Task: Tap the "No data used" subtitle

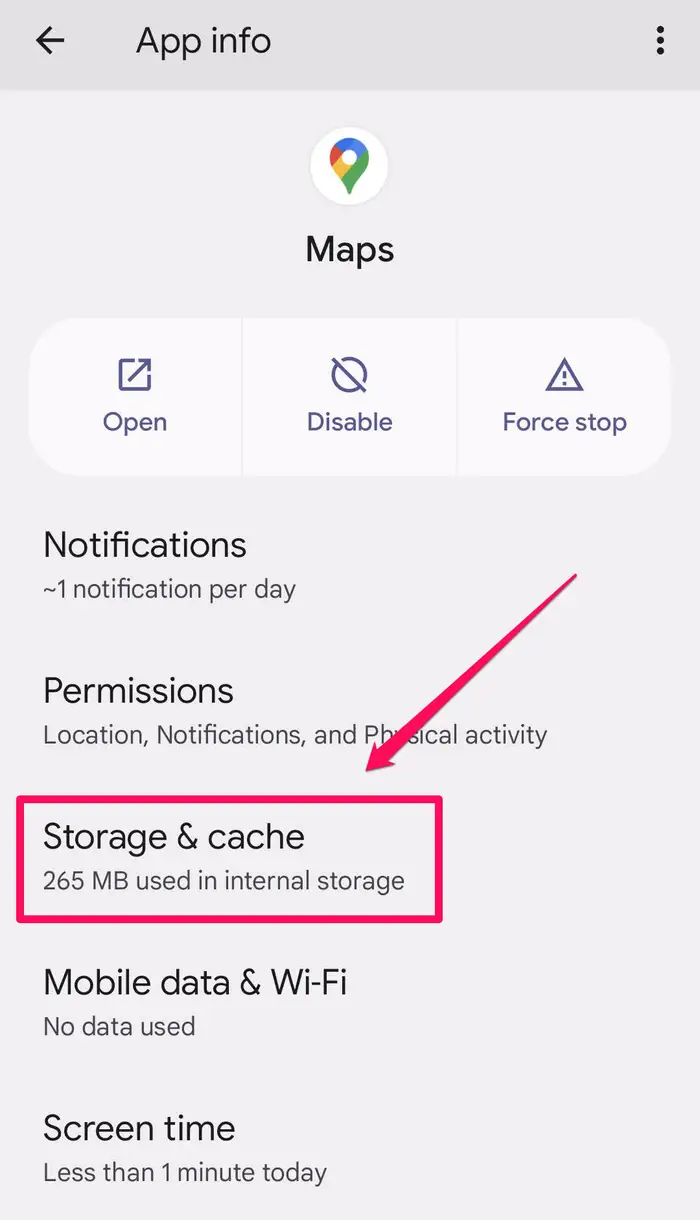Action: click(x=119, y=1026)
